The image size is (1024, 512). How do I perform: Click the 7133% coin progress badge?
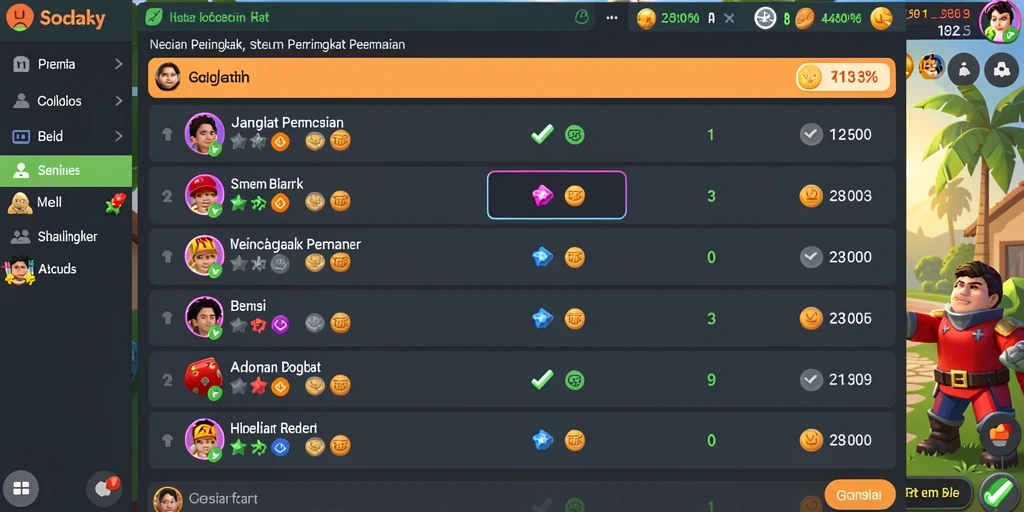(x=845, y=78)
